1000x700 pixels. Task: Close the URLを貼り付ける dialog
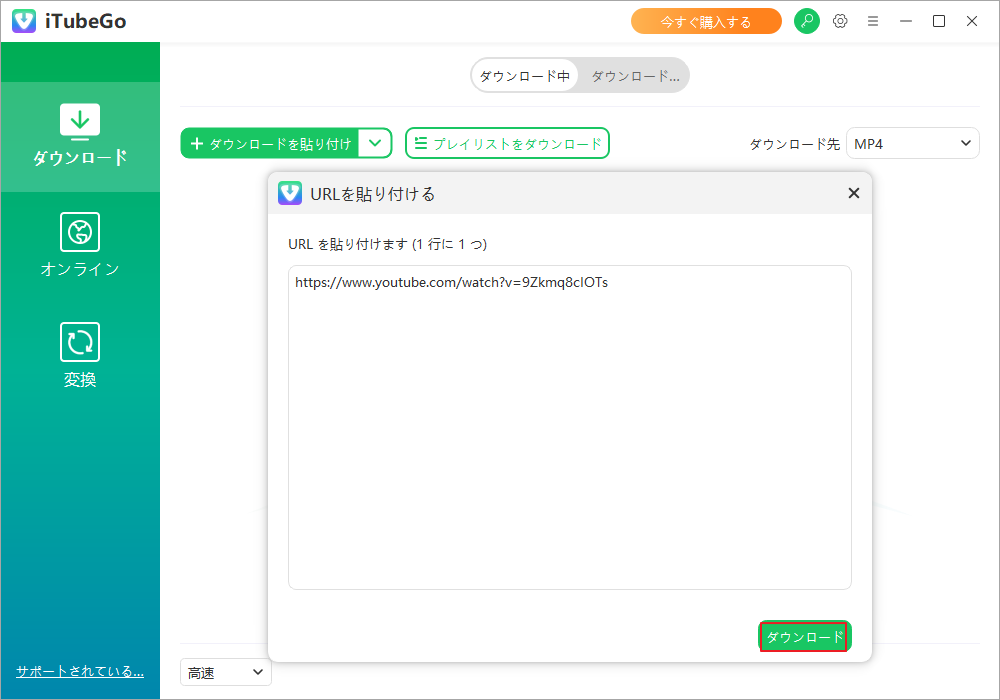tap(854, 193)
